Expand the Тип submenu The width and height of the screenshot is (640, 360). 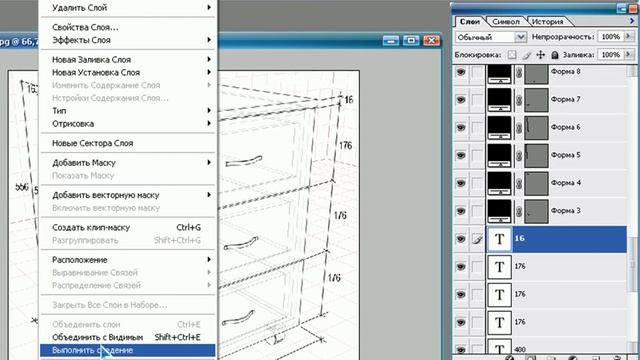coord(209,111)
